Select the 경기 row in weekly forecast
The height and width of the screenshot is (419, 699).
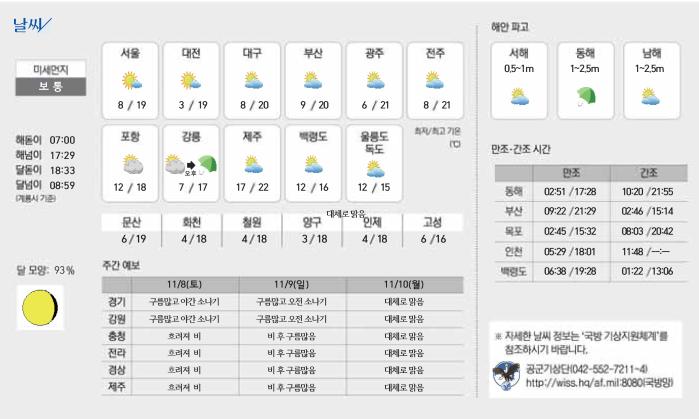click(x=117, y=301)
